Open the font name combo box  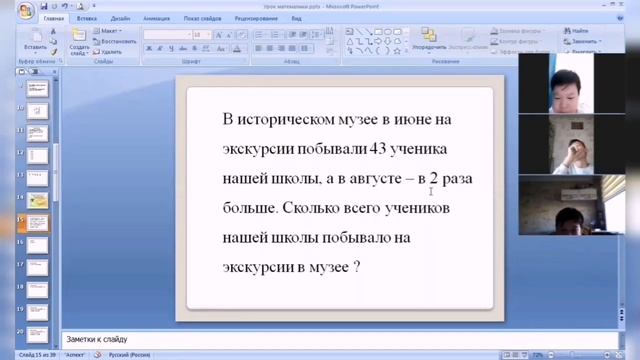pos(168,35)
